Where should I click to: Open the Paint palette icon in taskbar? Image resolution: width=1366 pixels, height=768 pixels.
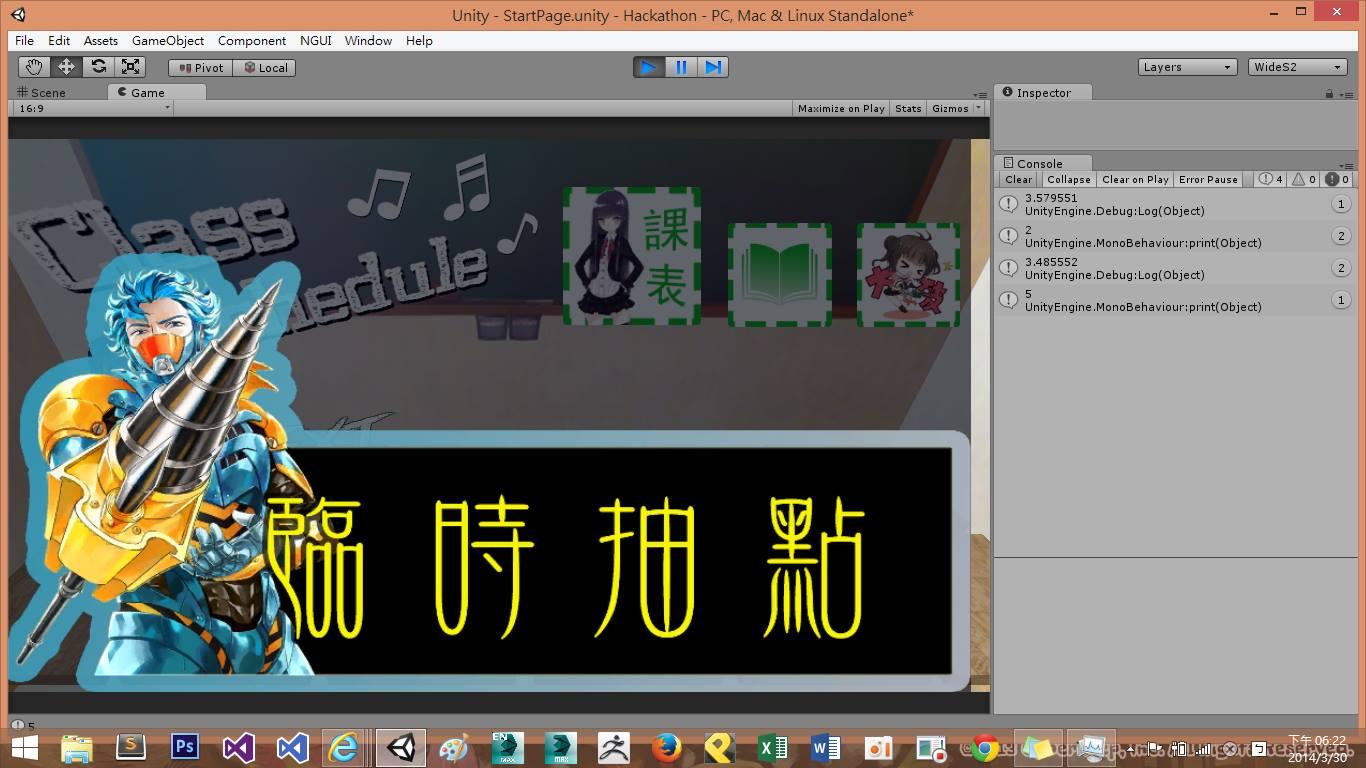454,748
